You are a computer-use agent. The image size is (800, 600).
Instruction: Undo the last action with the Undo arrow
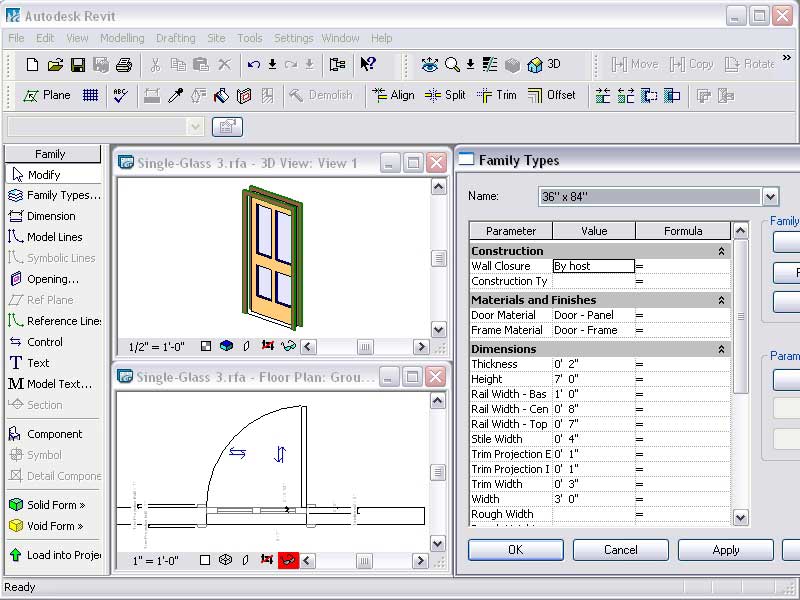(254, 64)
